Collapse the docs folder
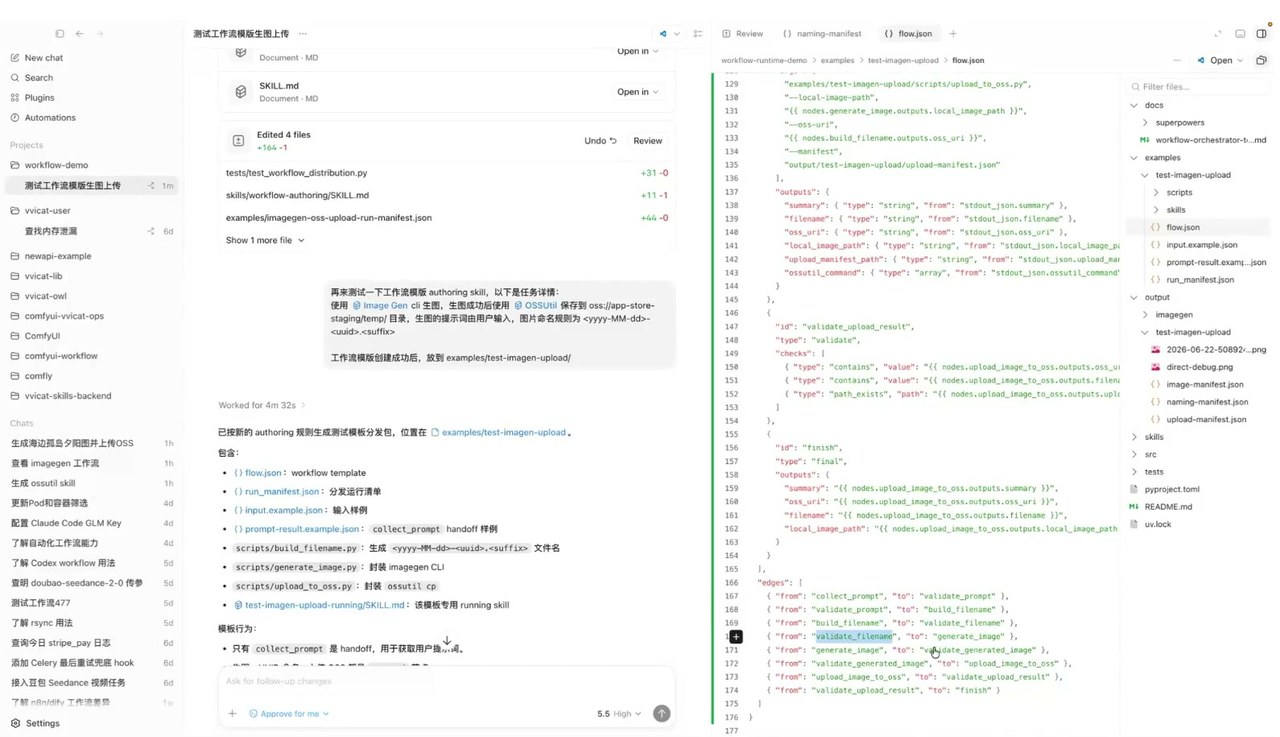The width and height of the screenshot is (1280, 737). point(1134,105)
